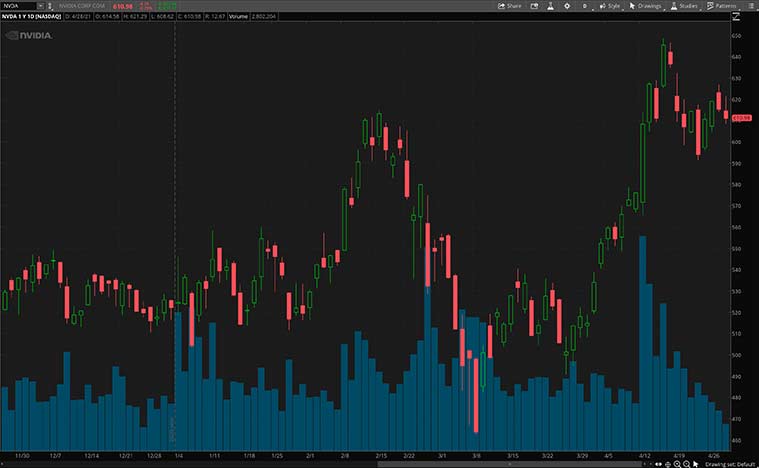Open the Style menu

pos(611,6)
